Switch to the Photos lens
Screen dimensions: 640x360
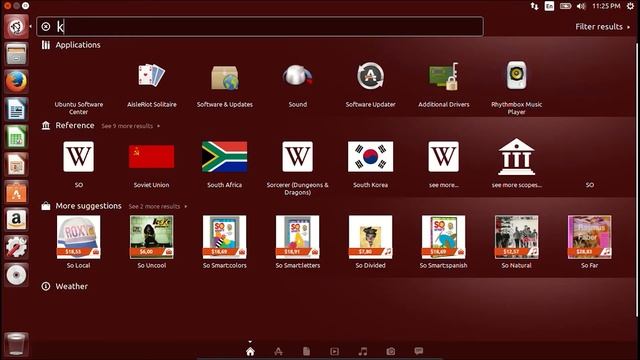pyautogui.click(x=391, y=351)
